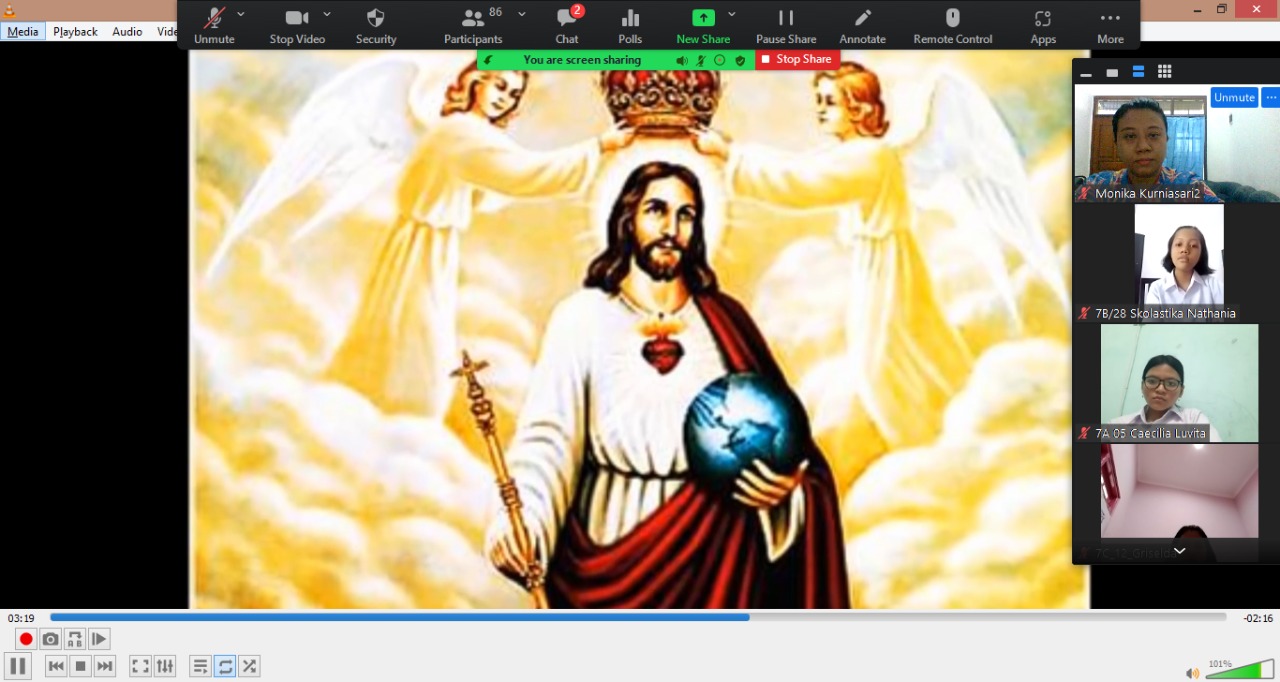Mute VLC with the speaker icon
The height and width of the screenshot is (682, 1280).
point(1192,673)
